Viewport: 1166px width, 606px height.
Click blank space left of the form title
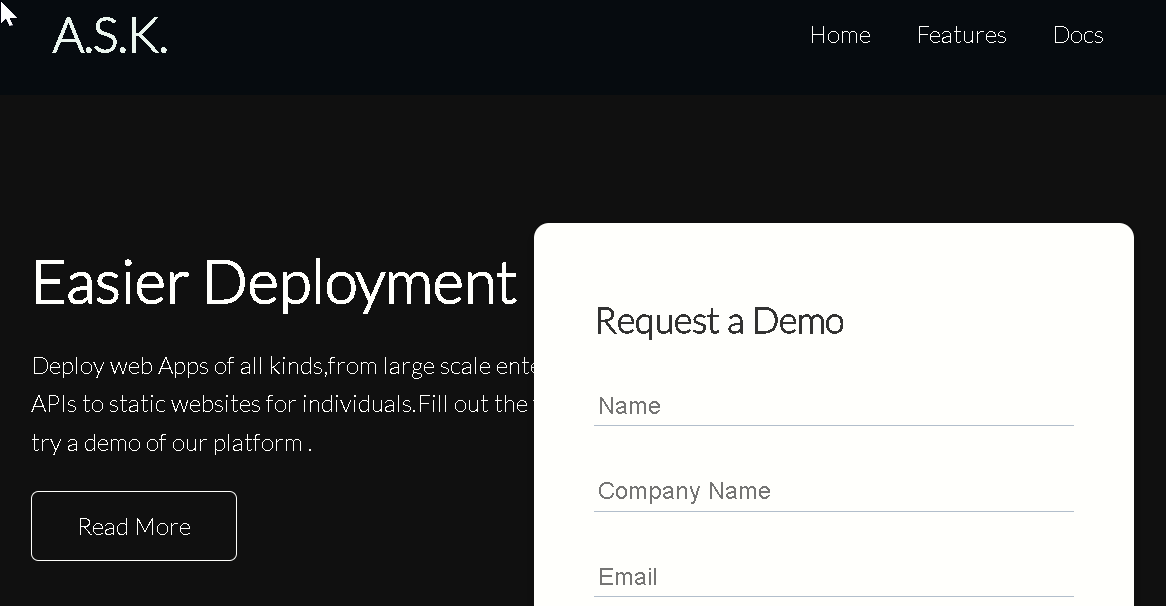[565, 321]
